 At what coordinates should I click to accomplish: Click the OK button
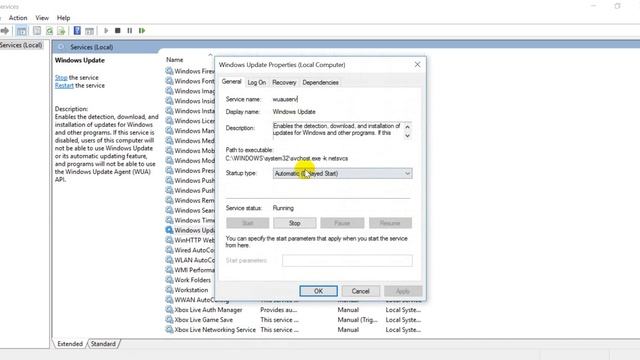click(318, 291)
